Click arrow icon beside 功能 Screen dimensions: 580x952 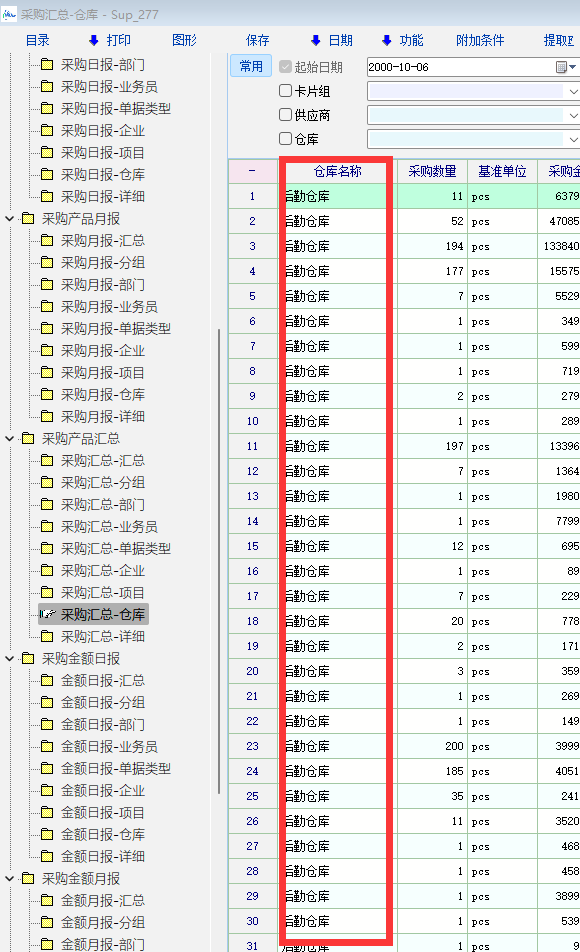point(386,41)
